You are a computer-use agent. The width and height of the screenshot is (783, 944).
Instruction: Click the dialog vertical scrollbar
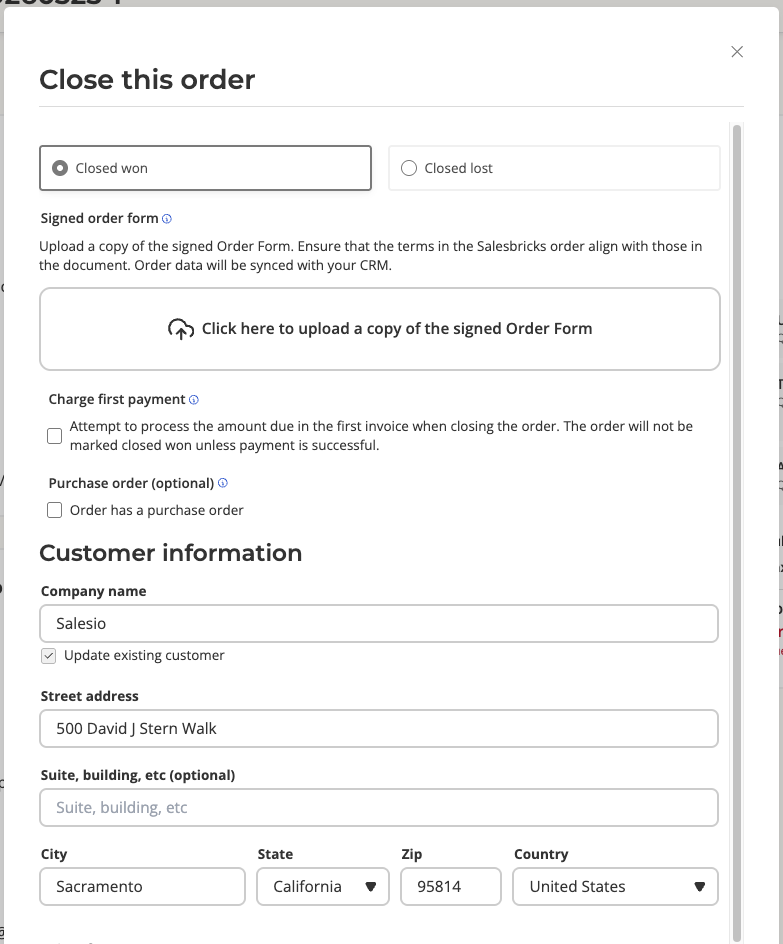pos(737,533)
